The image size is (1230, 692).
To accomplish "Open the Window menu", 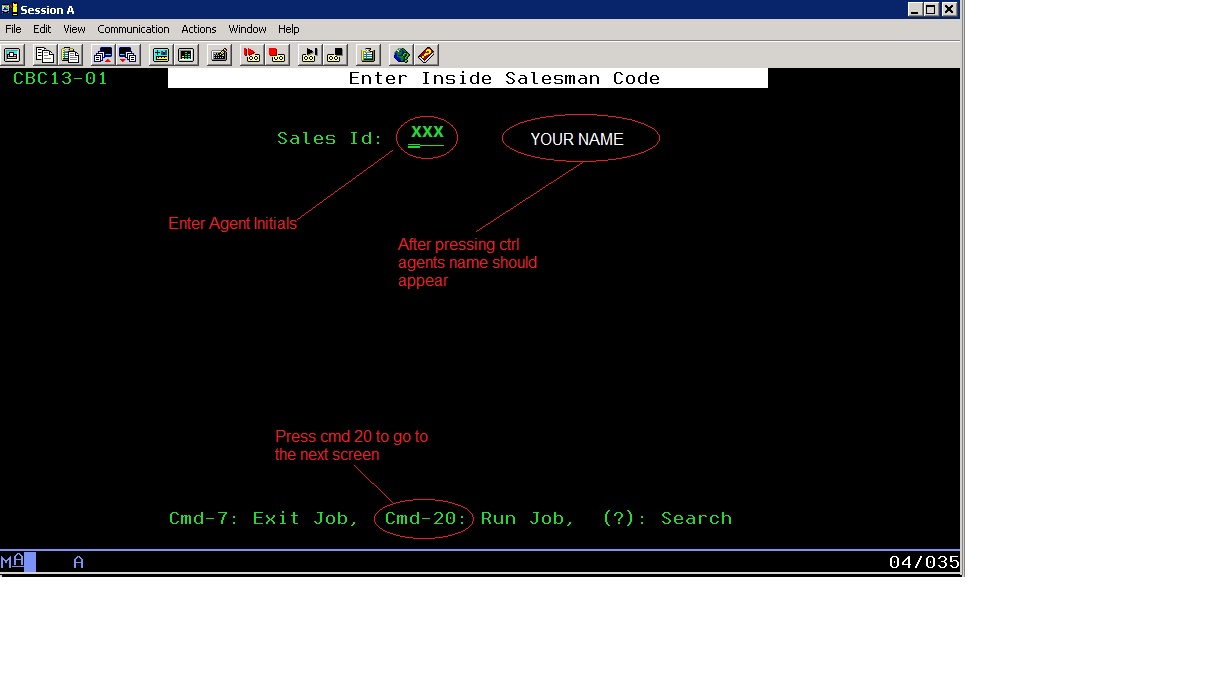I will pyautogui.click(x=247, y=29).
